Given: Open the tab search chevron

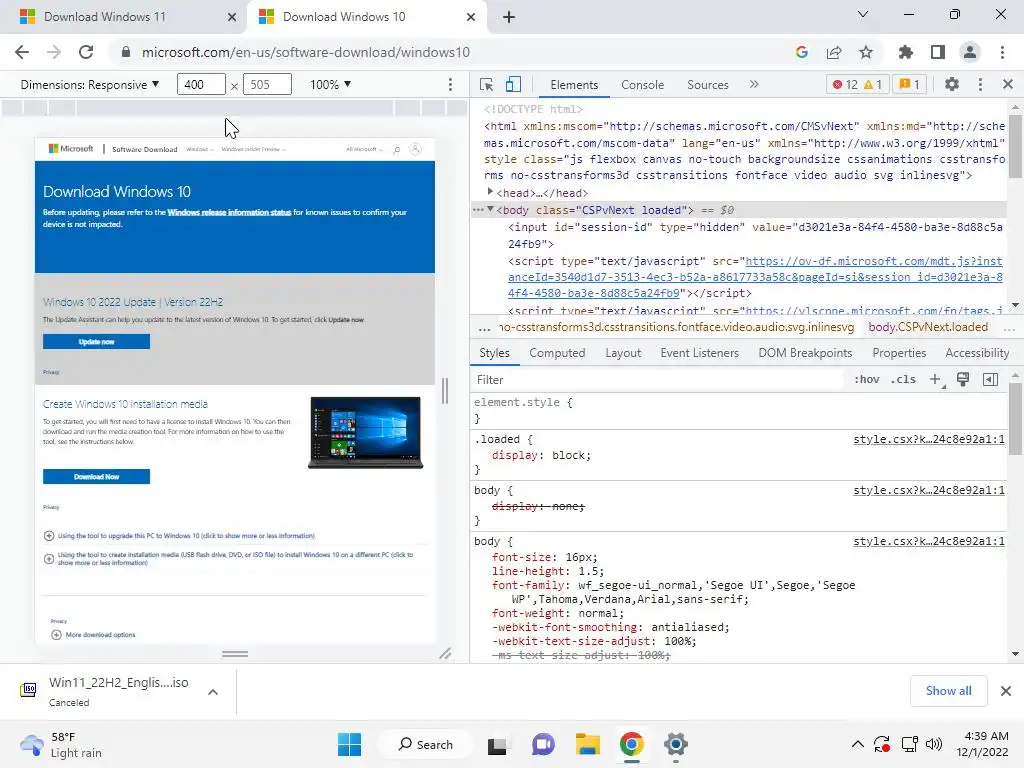Looking at the screenshot, I should click(863, 14).
